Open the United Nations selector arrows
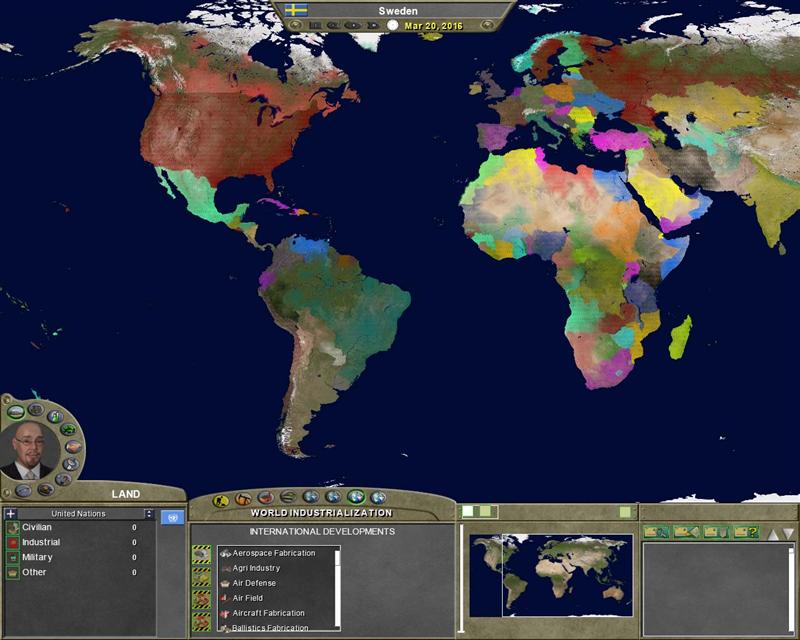This screenshot has width=800, height=640. pos(149,514)
